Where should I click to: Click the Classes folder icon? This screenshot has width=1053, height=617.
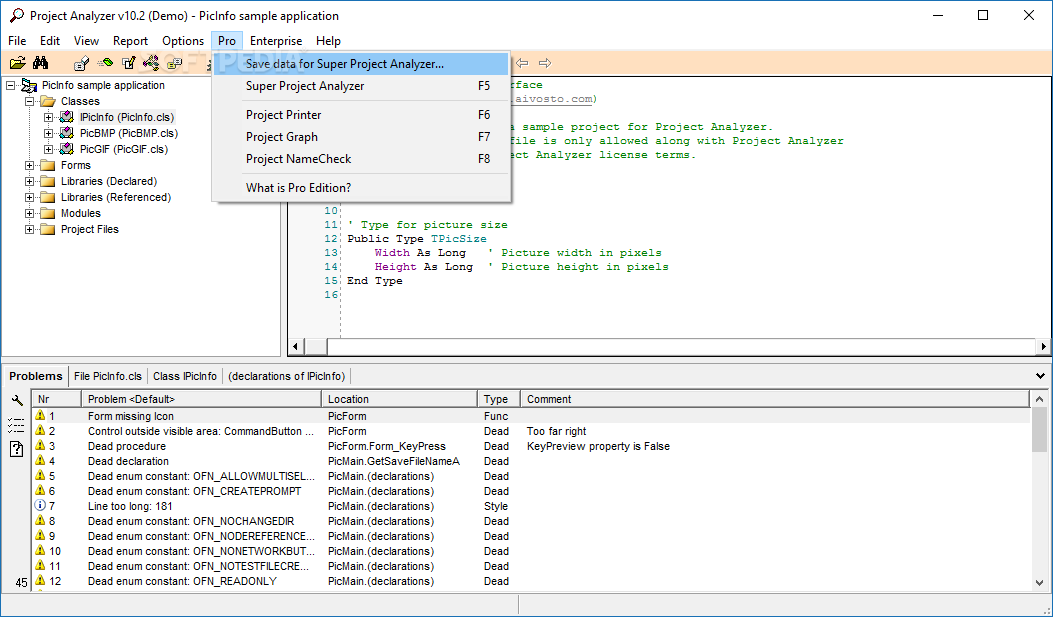[48, 101]
